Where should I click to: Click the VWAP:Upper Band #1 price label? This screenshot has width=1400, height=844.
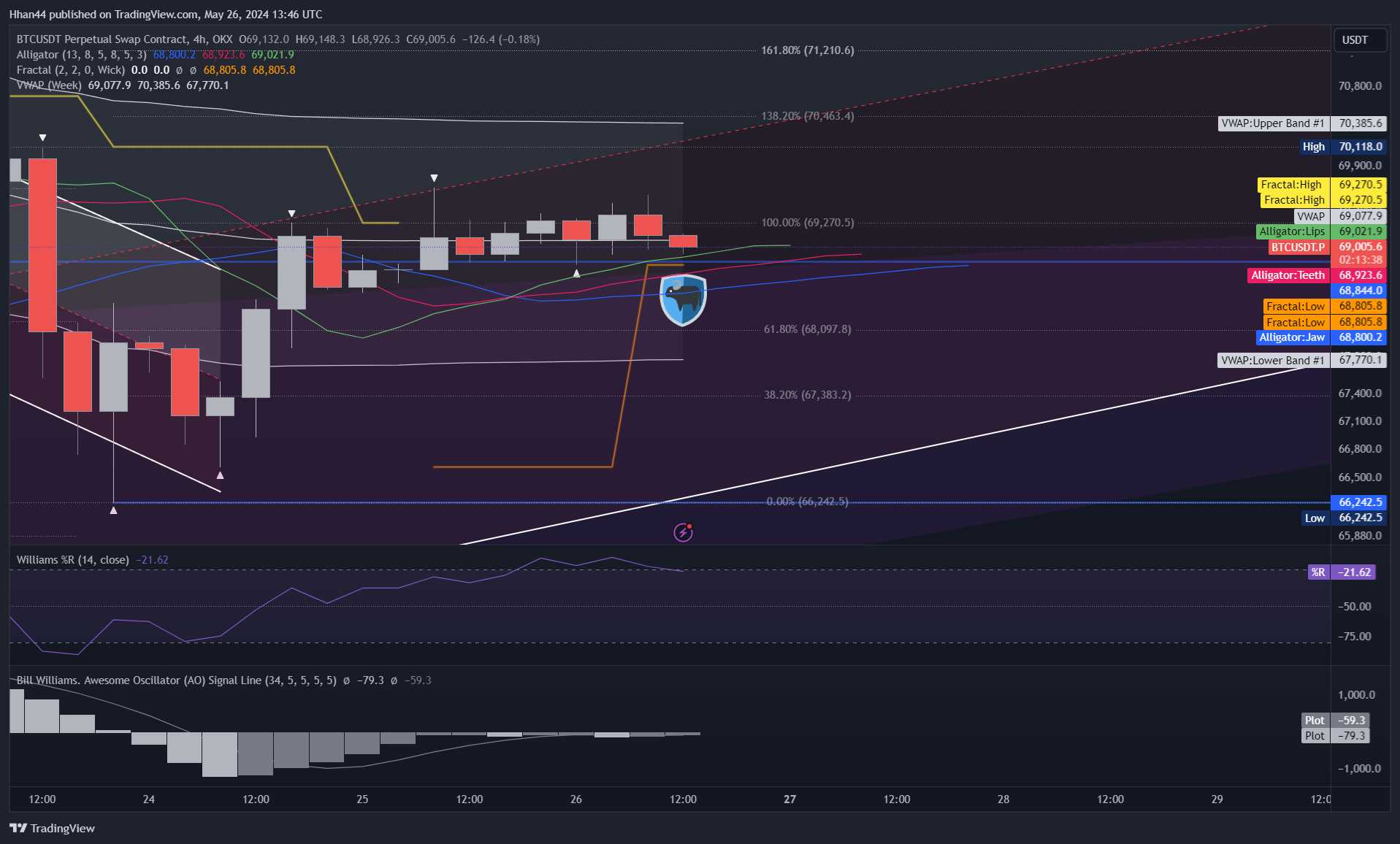click(x=1302, y=123)
